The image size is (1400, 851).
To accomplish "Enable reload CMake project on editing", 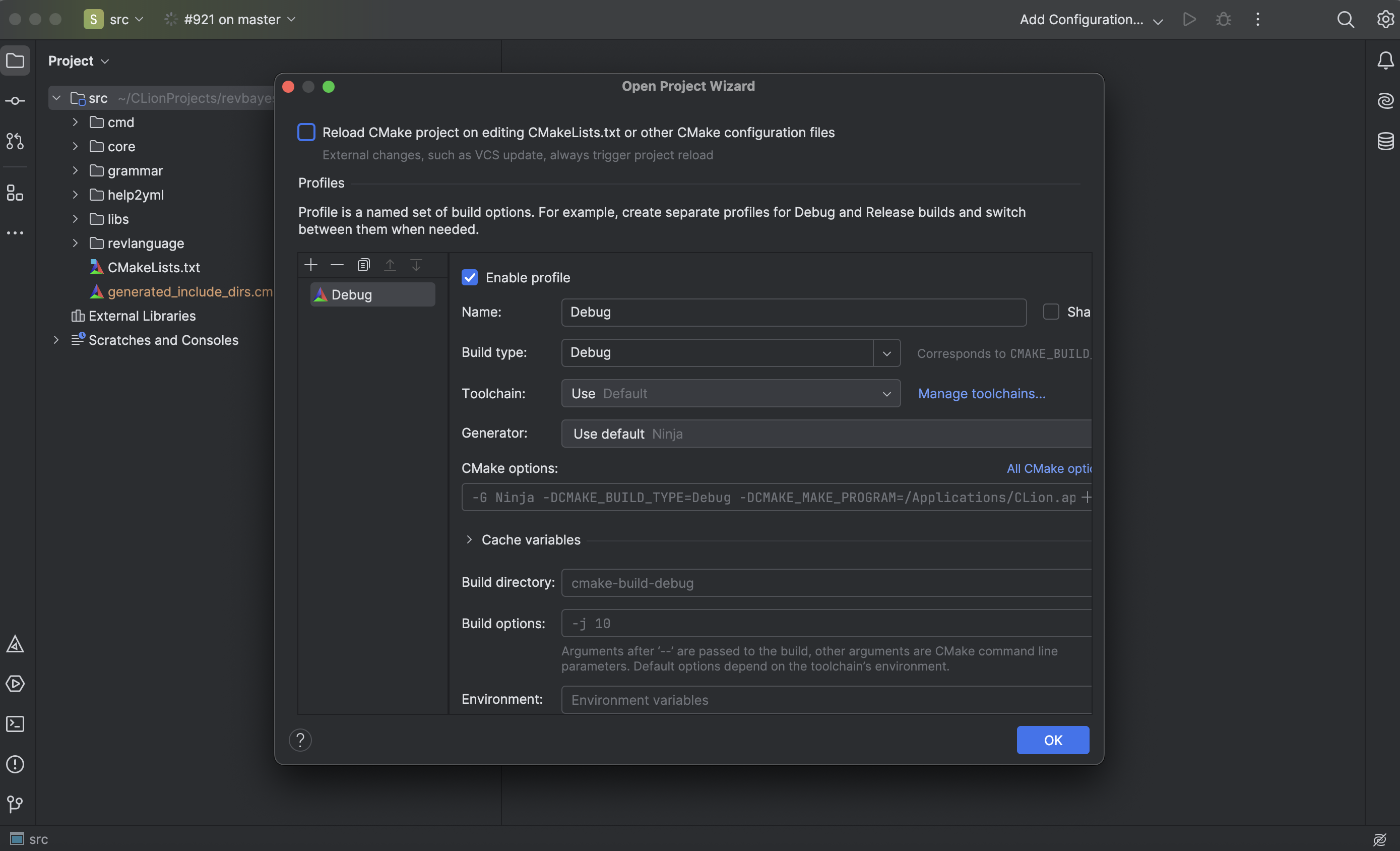I will pos(306,133).
